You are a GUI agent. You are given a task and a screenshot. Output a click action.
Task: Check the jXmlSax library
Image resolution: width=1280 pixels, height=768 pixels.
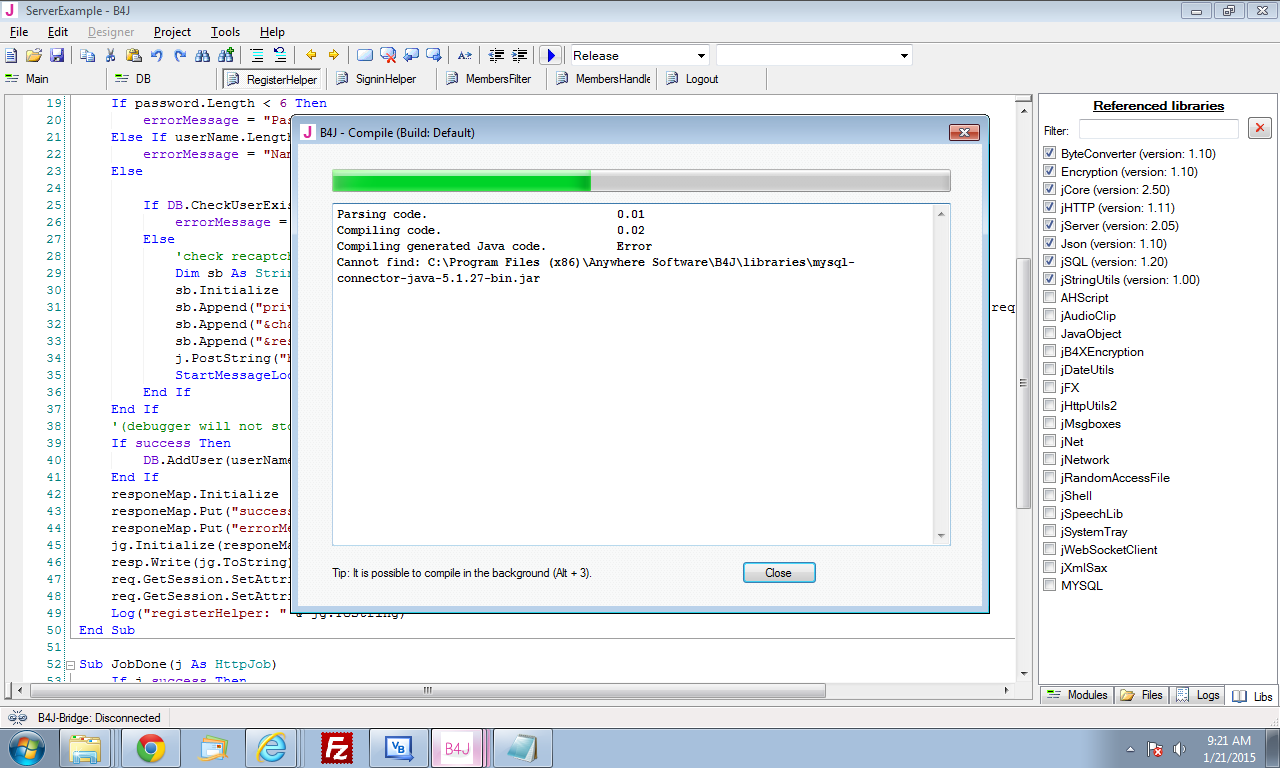point(1049,568)
